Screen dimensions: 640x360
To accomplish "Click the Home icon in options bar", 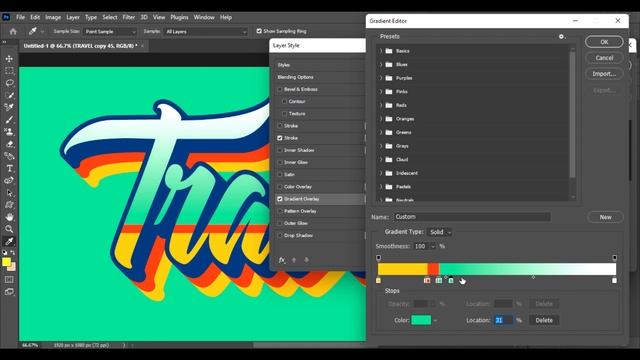I will click(x=13, y=31).
